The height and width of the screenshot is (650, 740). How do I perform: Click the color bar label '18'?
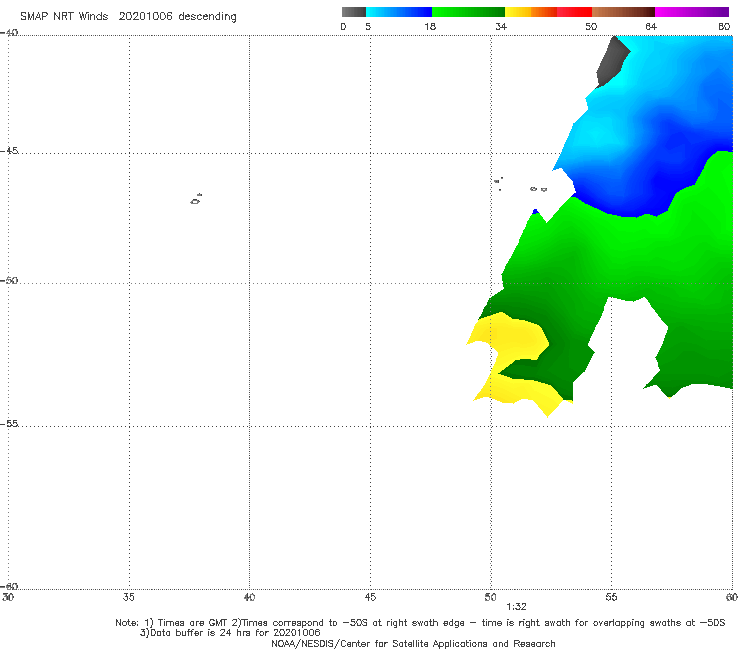[x=430, y=26]
